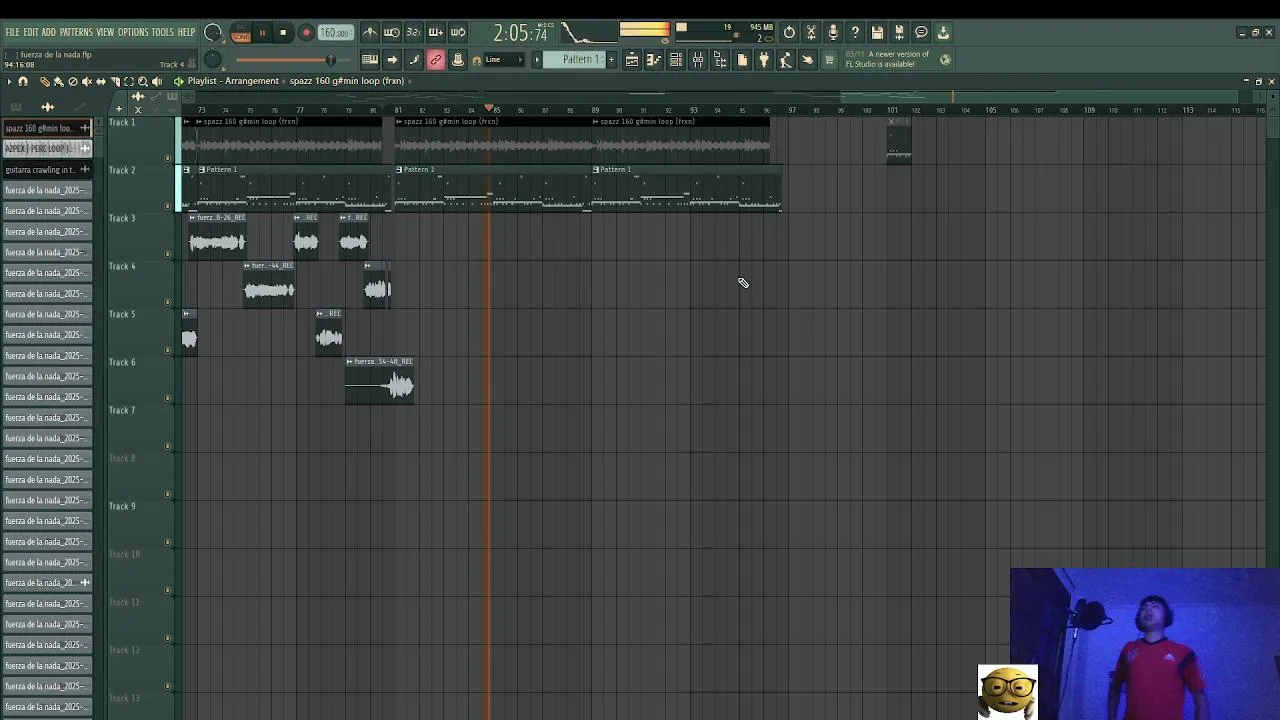1280x720 pixels.
Task: Click the plus button beside Pattern 1
Action: [612, 60]
